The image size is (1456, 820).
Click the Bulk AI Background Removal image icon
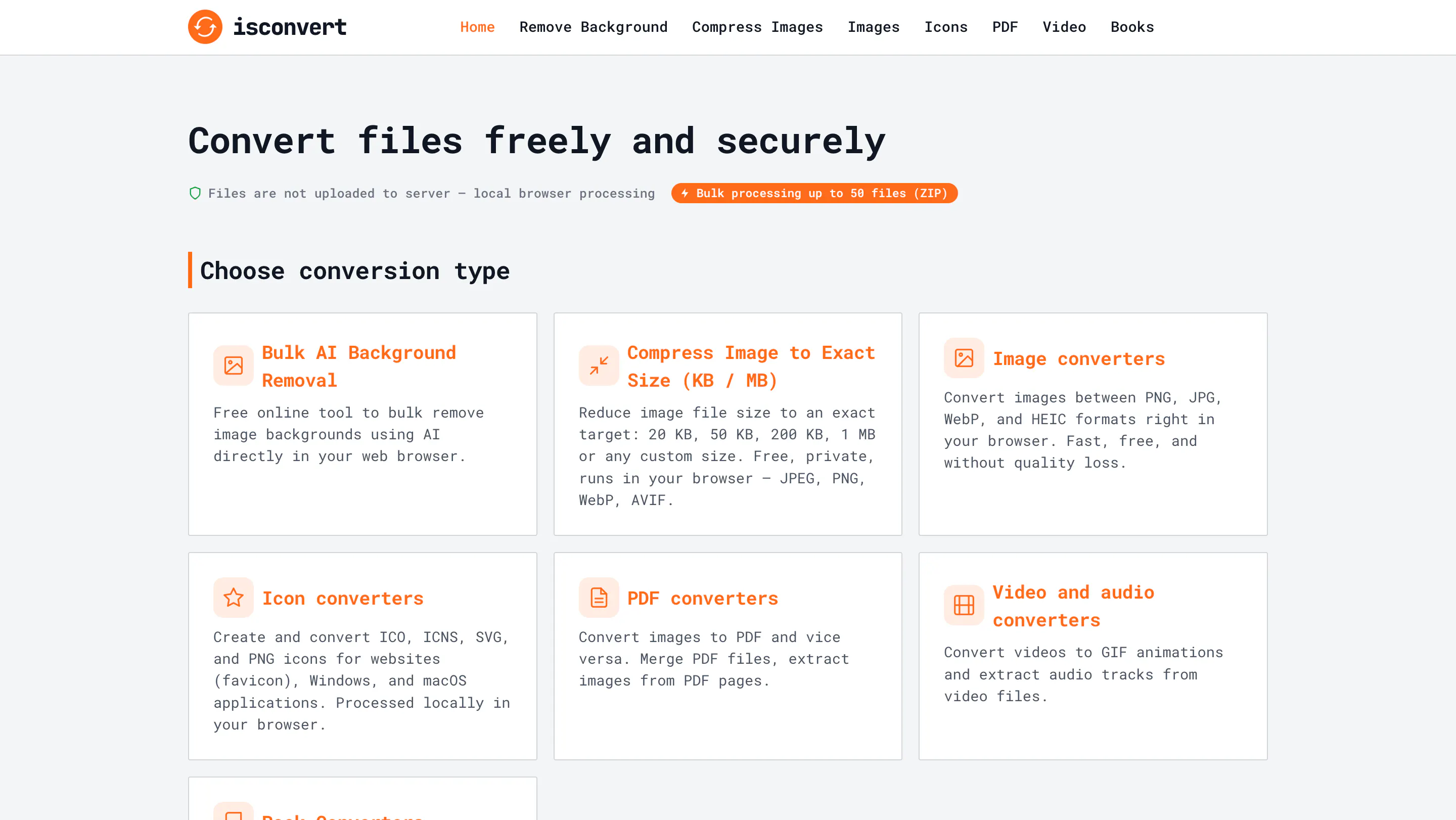click(x=234, y=366)
